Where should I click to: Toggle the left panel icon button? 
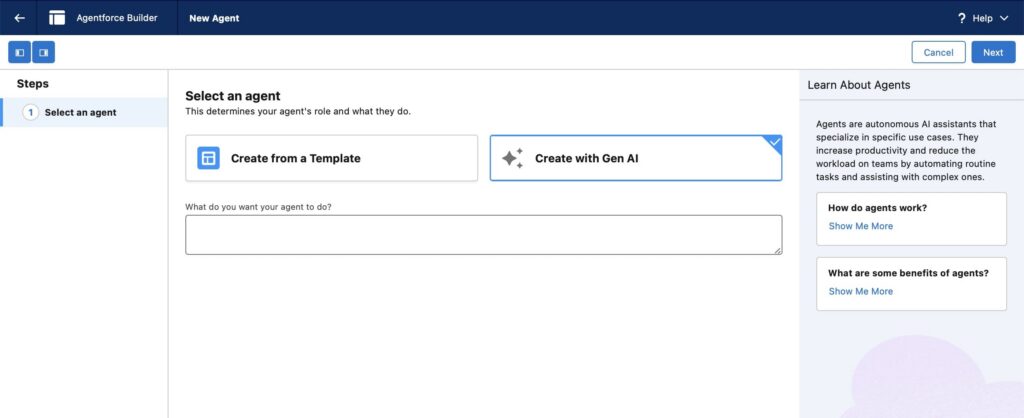[x=20, y=52]
